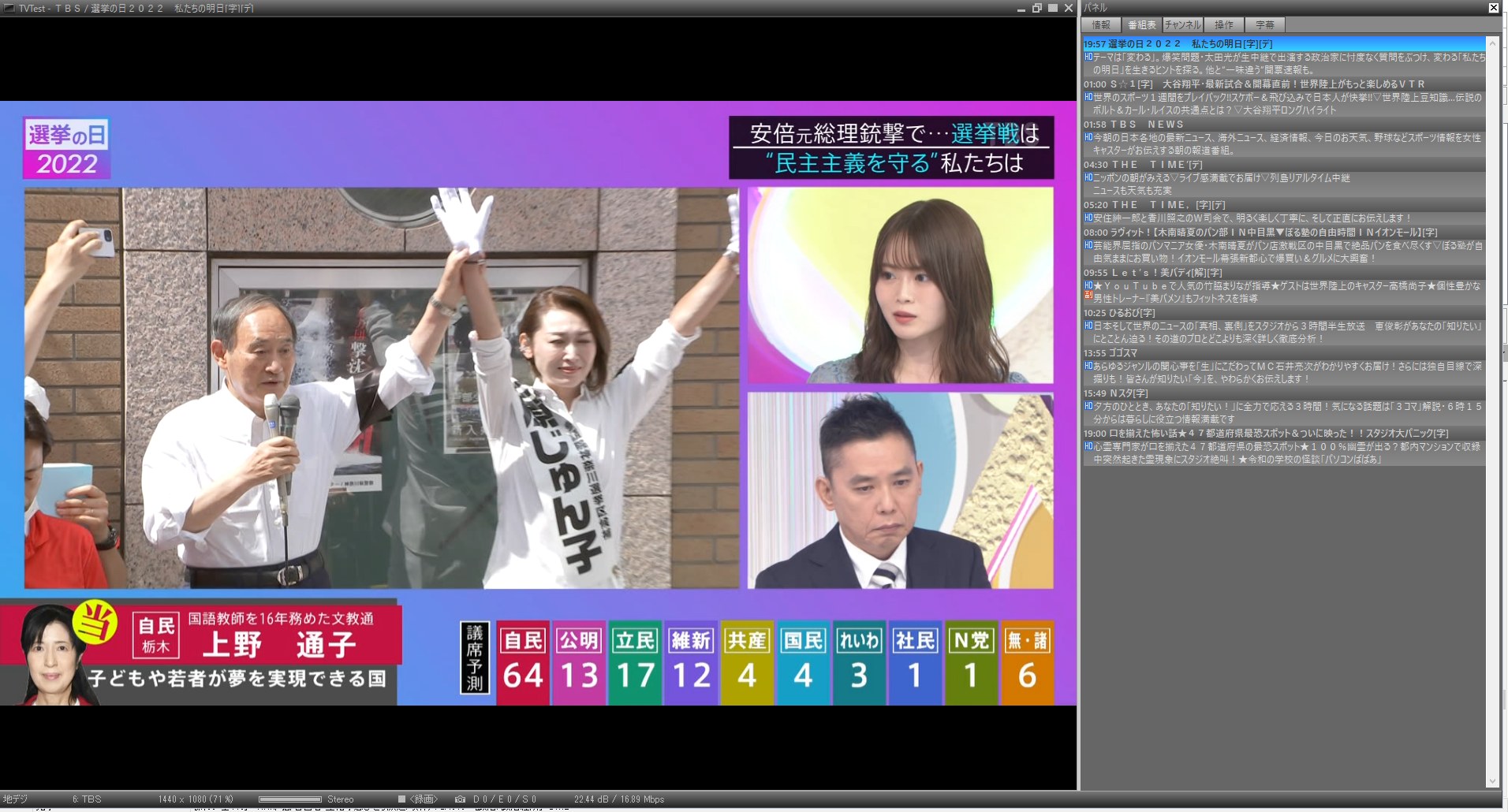Select the 05:20 THE TIME, program row
This screenshot has height=812, width=1508.
[1284, 204]
